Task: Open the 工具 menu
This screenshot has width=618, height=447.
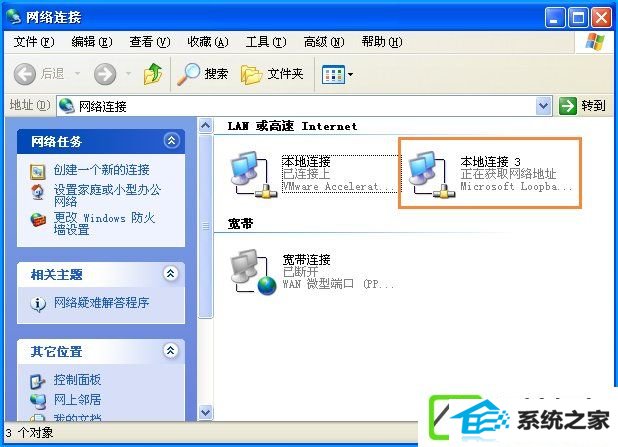Action: click(x=266, y=42)
